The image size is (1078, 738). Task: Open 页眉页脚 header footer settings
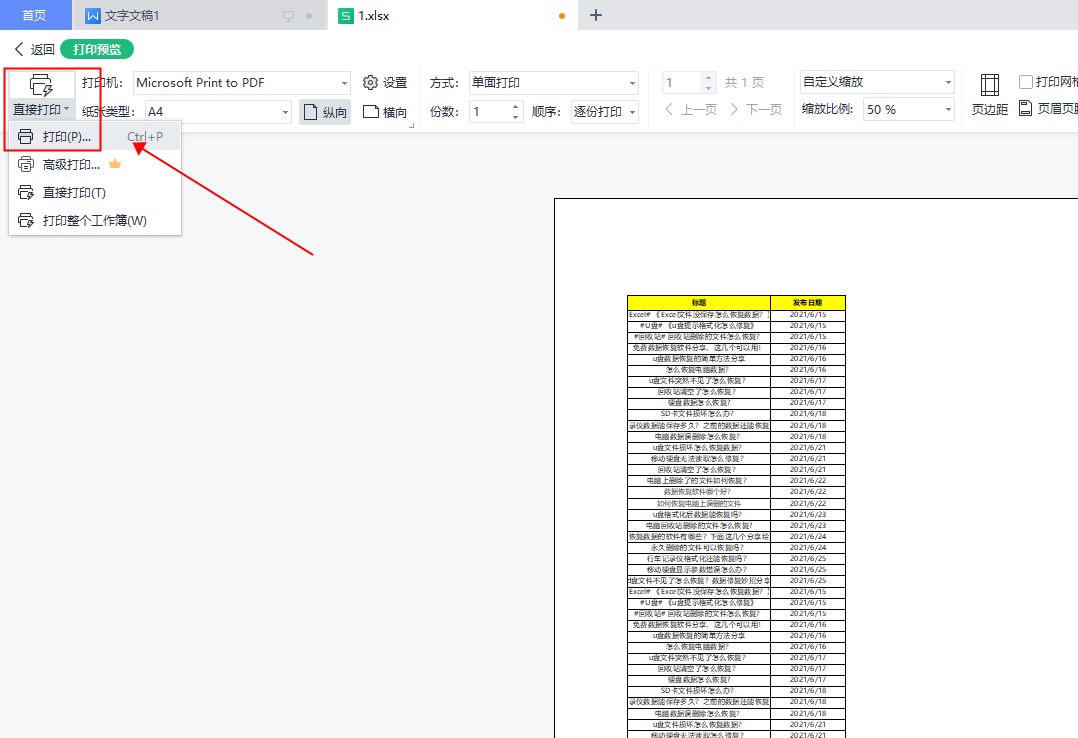click(1046, 109)
